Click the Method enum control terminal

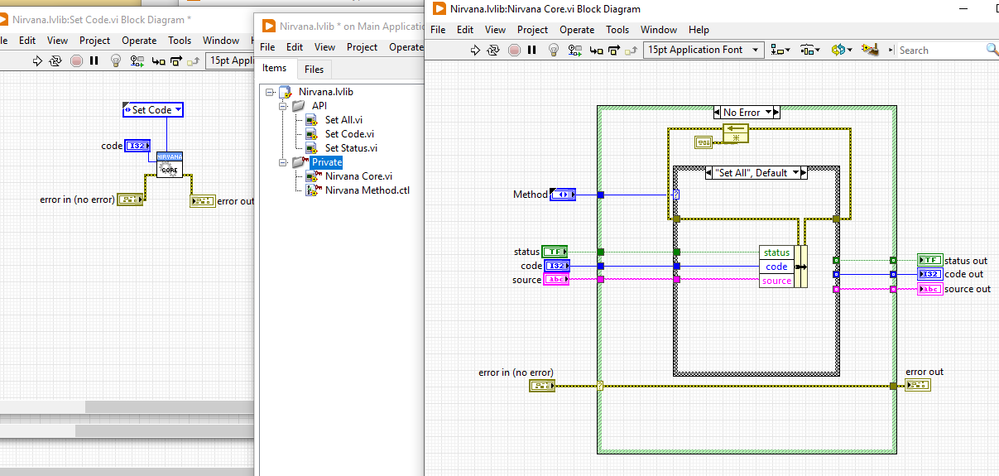(563, 195)
